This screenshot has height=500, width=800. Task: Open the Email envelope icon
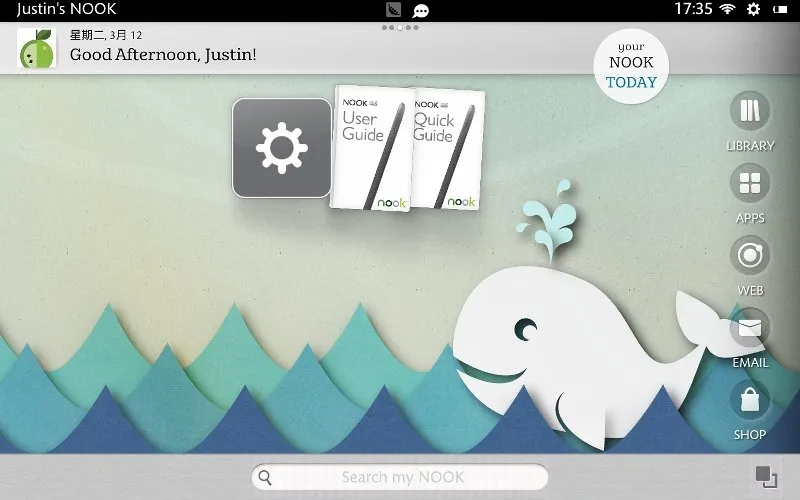click(749, 328)
